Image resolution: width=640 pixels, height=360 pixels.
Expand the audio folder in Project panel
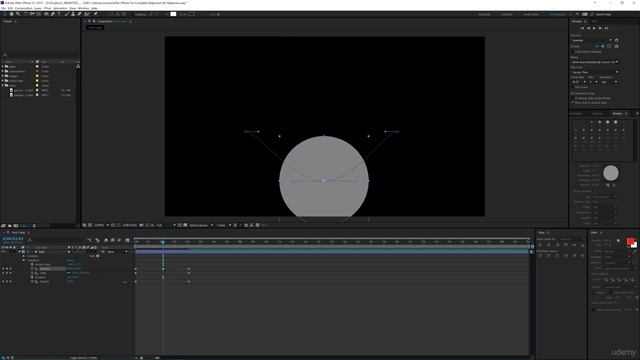[x=2, y=66]
